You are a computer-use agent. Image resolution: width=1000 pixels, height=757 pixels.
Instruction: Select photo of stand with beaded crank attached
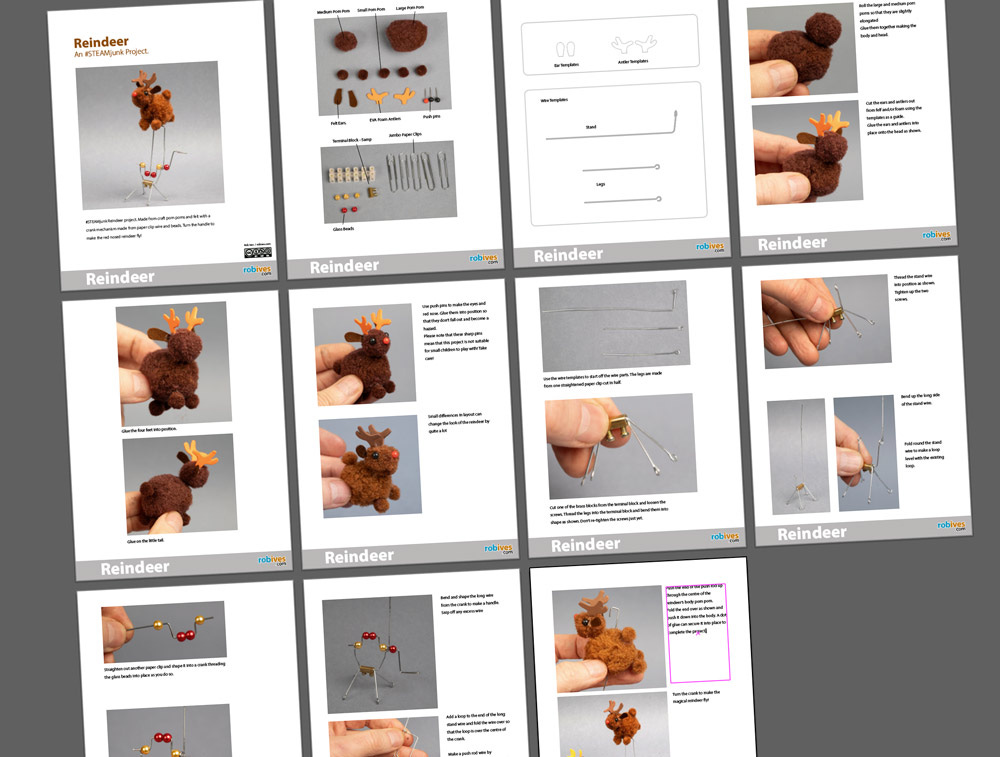(380, 654)
